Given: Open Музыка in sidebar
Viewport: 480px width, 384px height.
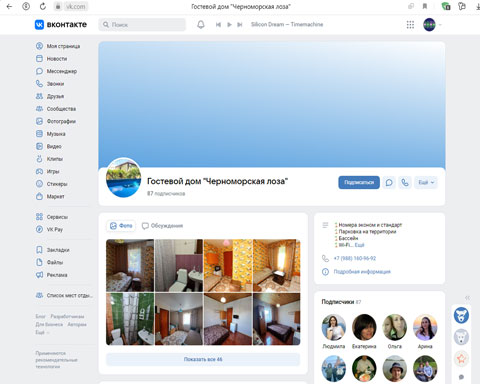Looking at the screenshot, I should tap(51, 134).
